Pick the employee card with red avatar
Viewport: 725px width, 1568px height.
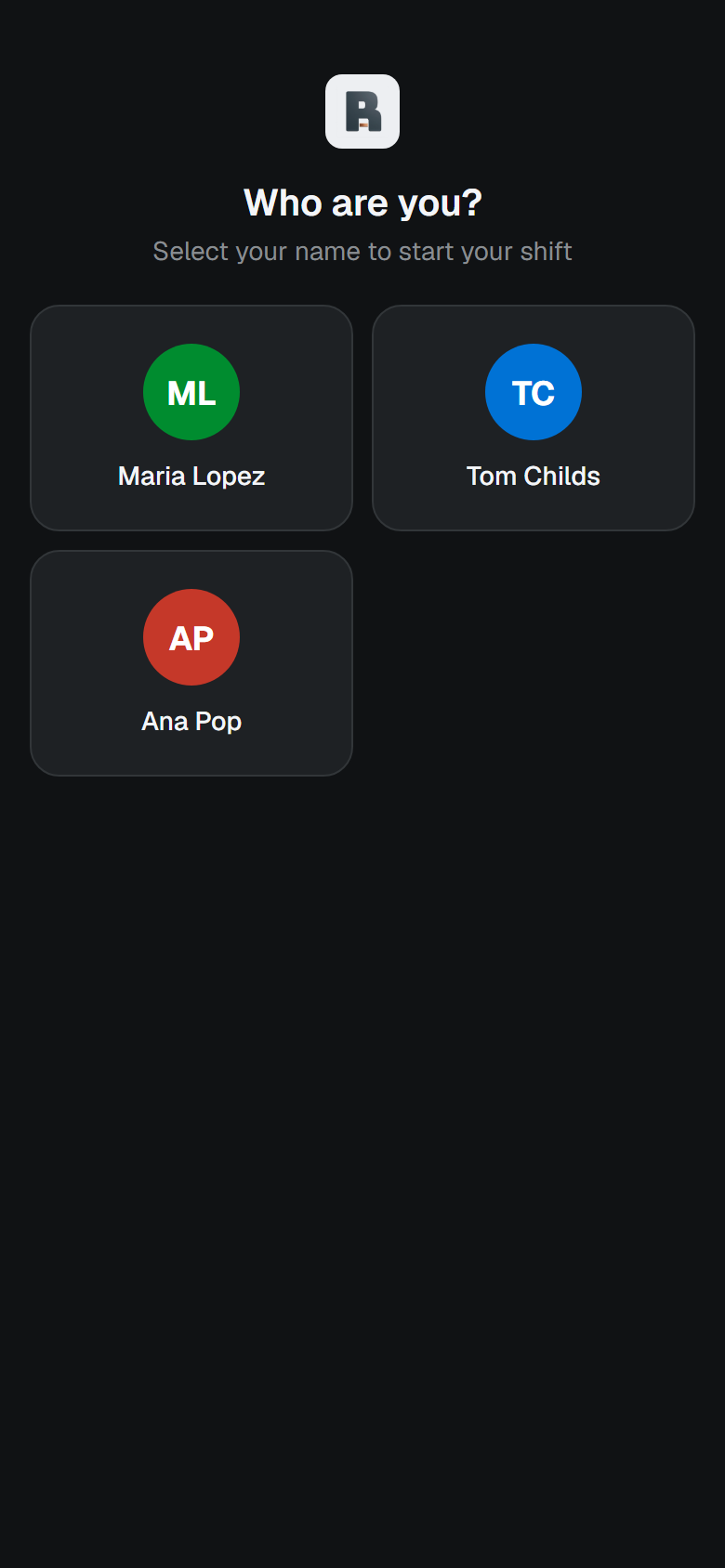(191, 663)
